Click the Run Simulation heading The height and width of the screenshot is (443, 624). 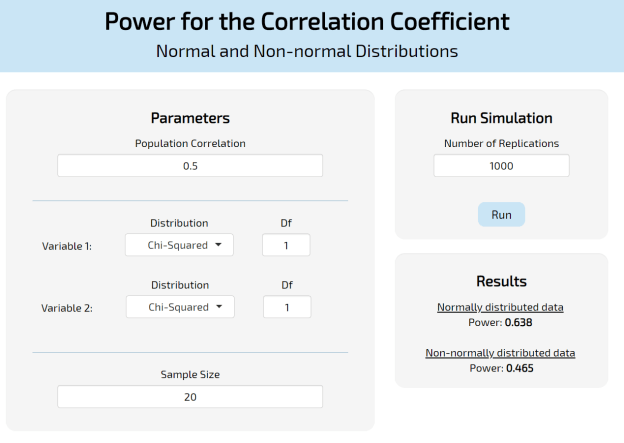pos(501,118)
